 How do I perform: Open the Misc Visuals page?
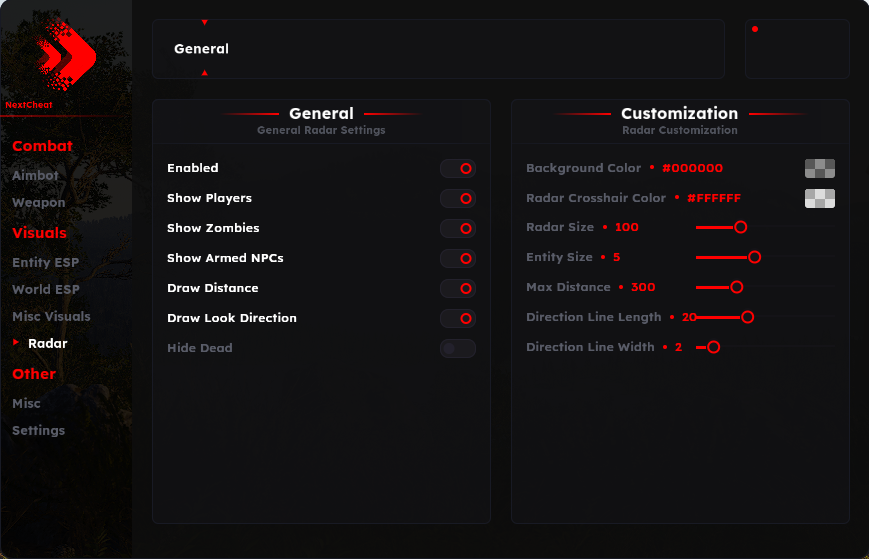pos(52,316)
